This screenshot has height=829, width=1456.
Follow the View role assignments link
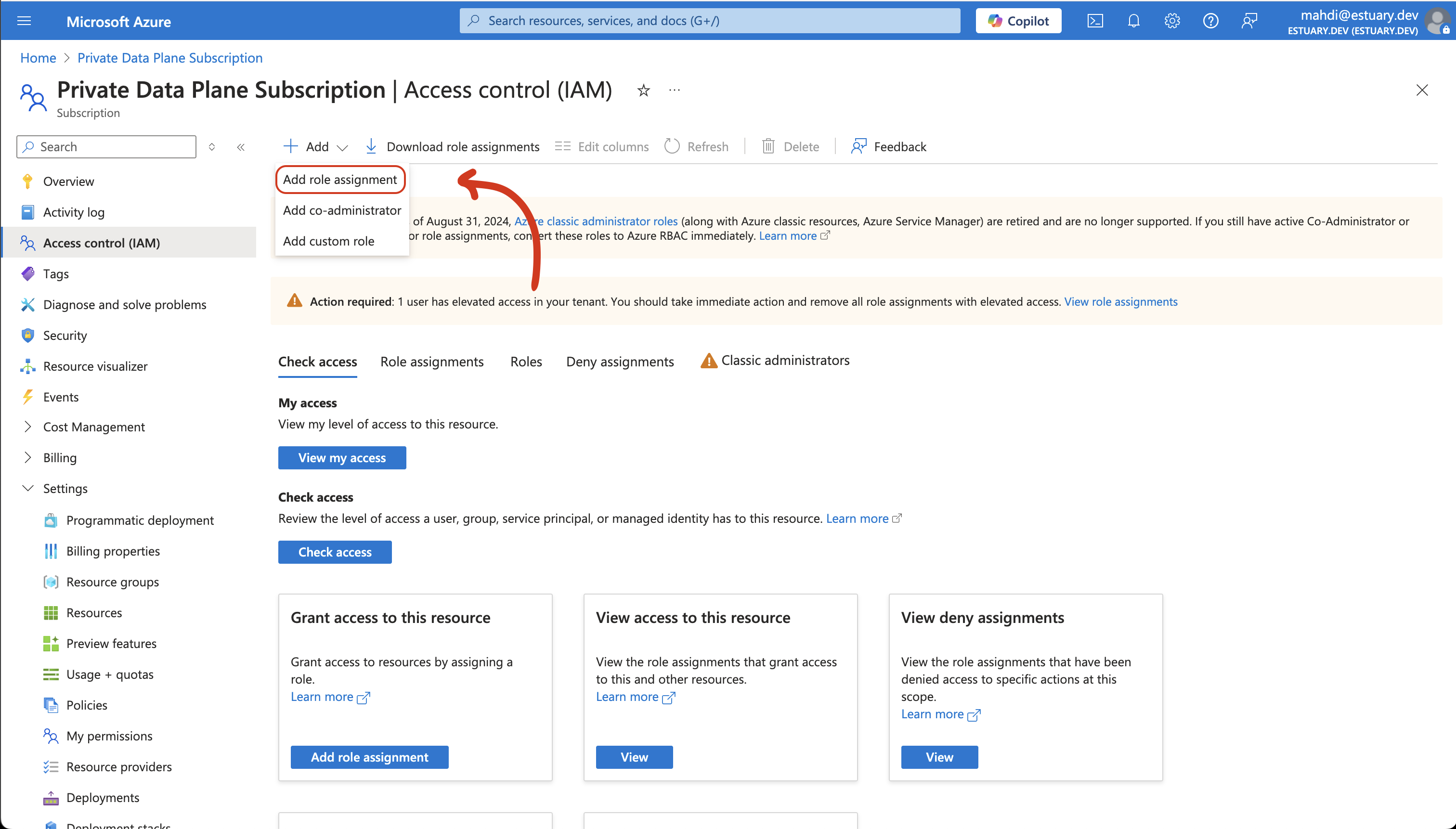point(1120,302)
